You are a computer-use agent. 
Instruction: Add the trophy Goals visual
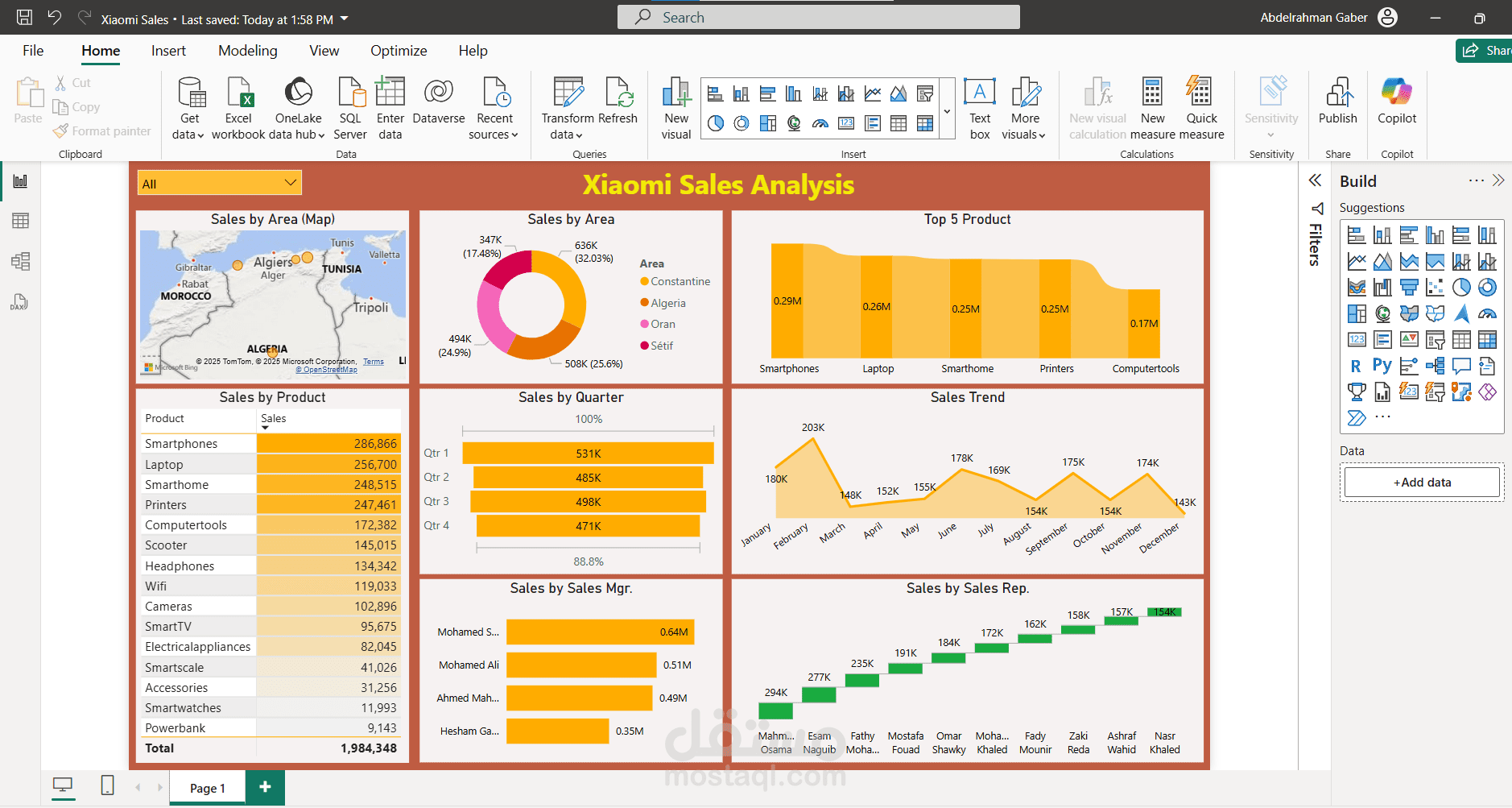click(1357, 392)
